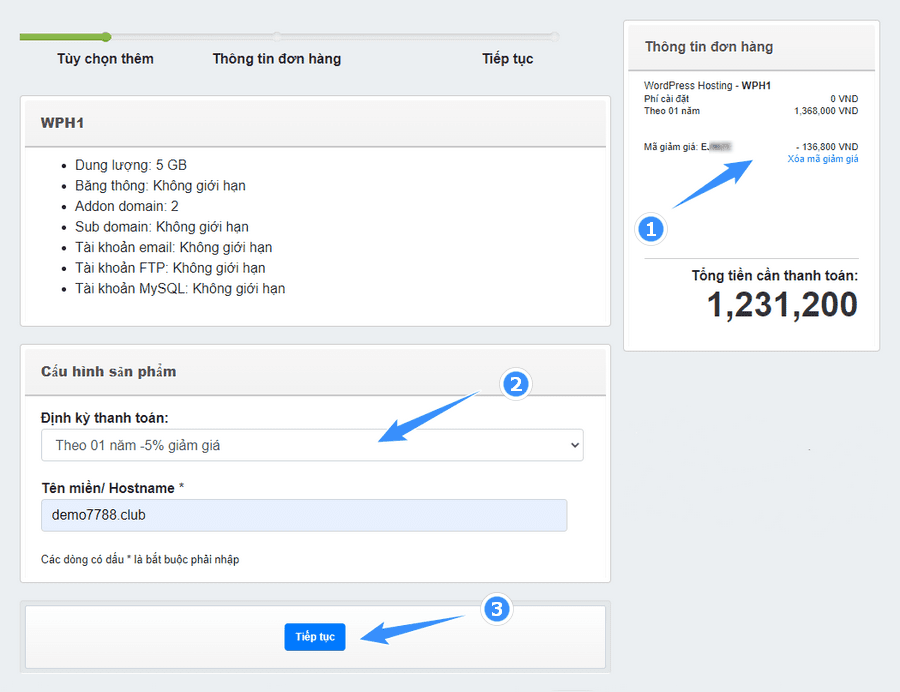Click Tài khoản FTP: Không giới hạn
This screenshot has width=900, height=692.
[x=170, y=268]
